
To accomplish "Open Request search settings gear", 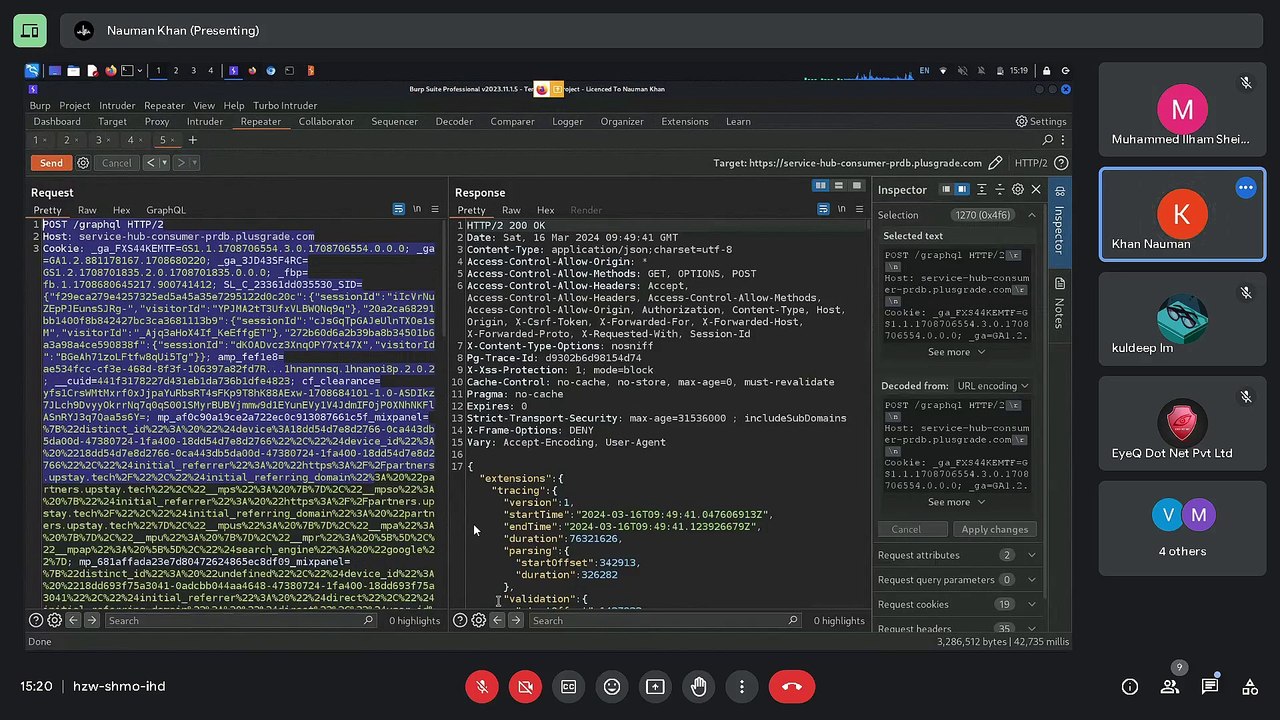I will click(55, 620).
